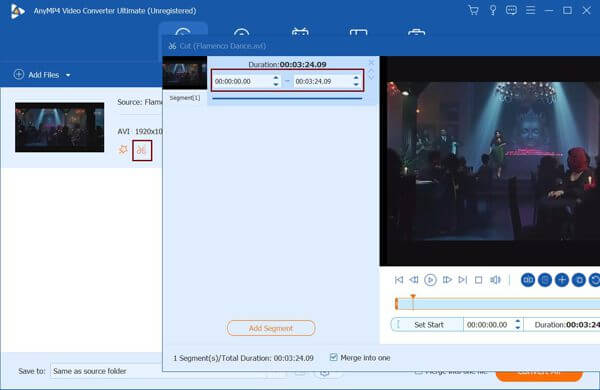600x390 pixels.
Task: Click the Add Segment button
Action: (271, 328)
